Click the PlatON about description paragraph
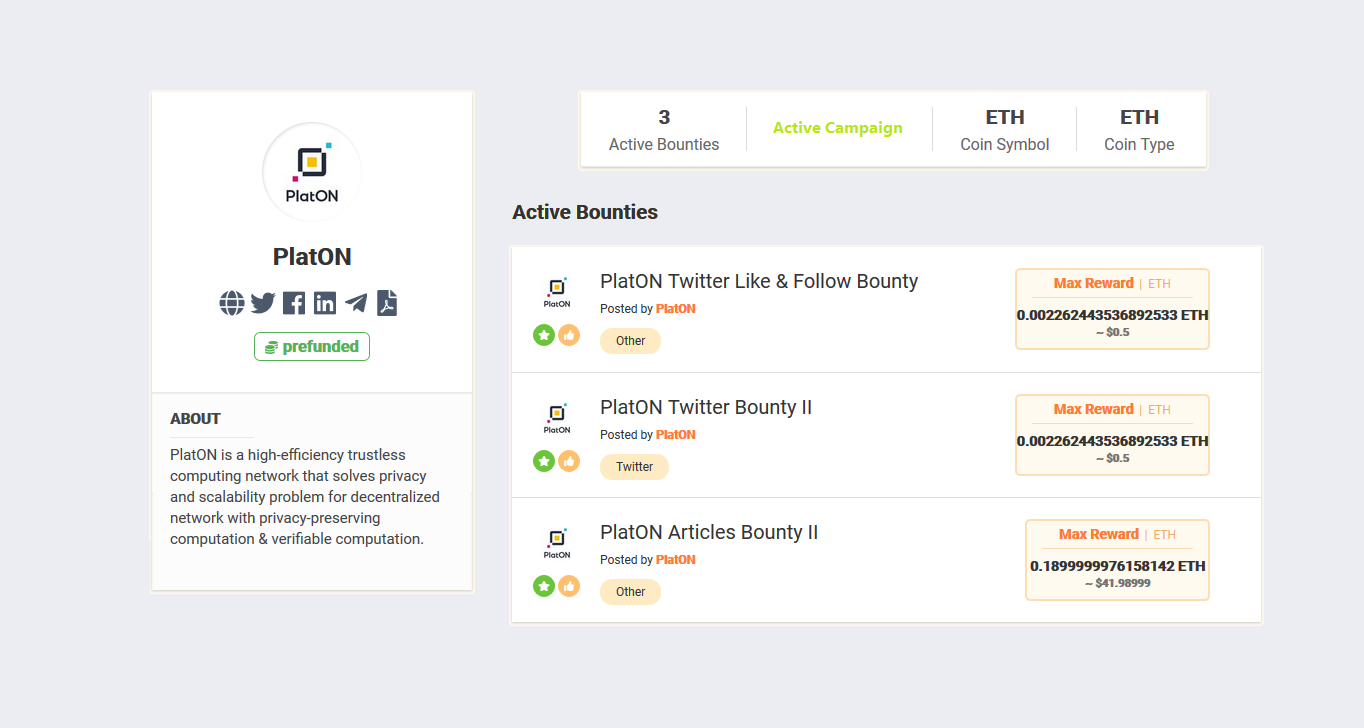Screen dimensions: 1364x728 click(305, 497)
